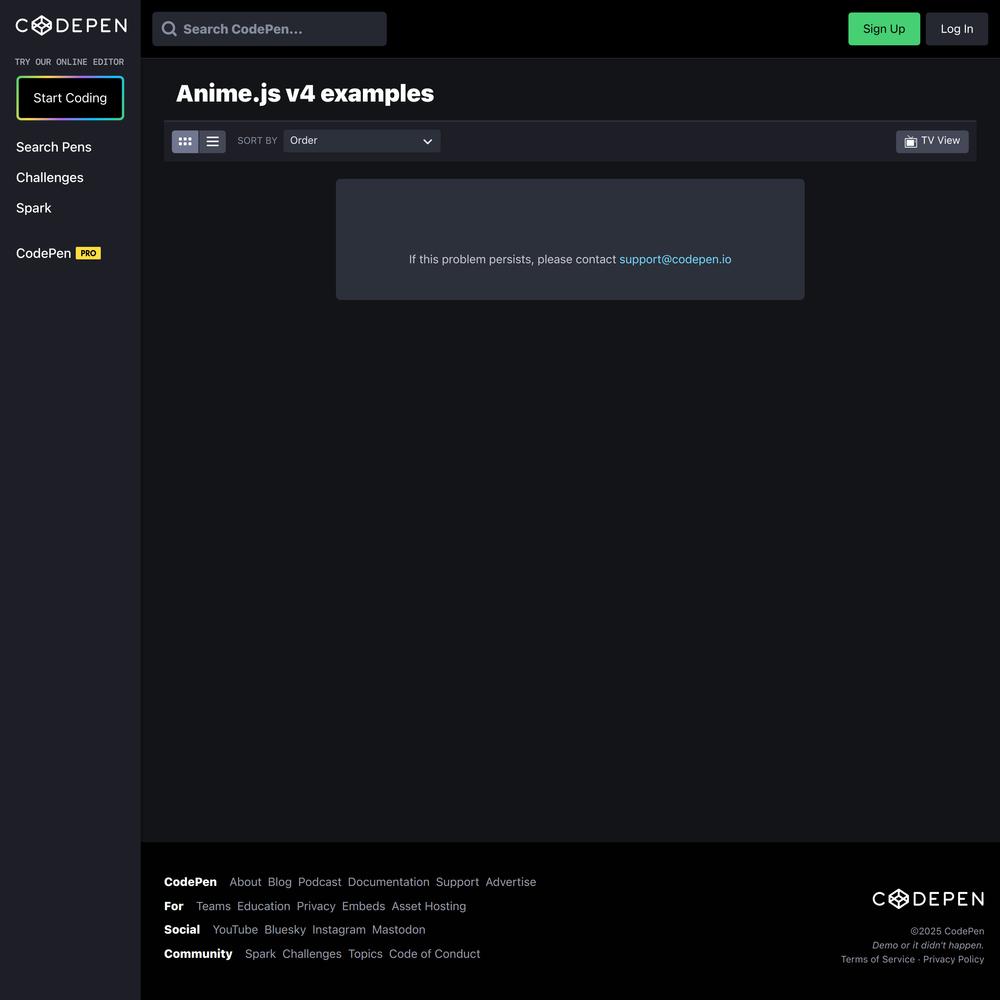Open the Privacy link in For row
Viewport: 1000px width, 1000px height.
316,906
